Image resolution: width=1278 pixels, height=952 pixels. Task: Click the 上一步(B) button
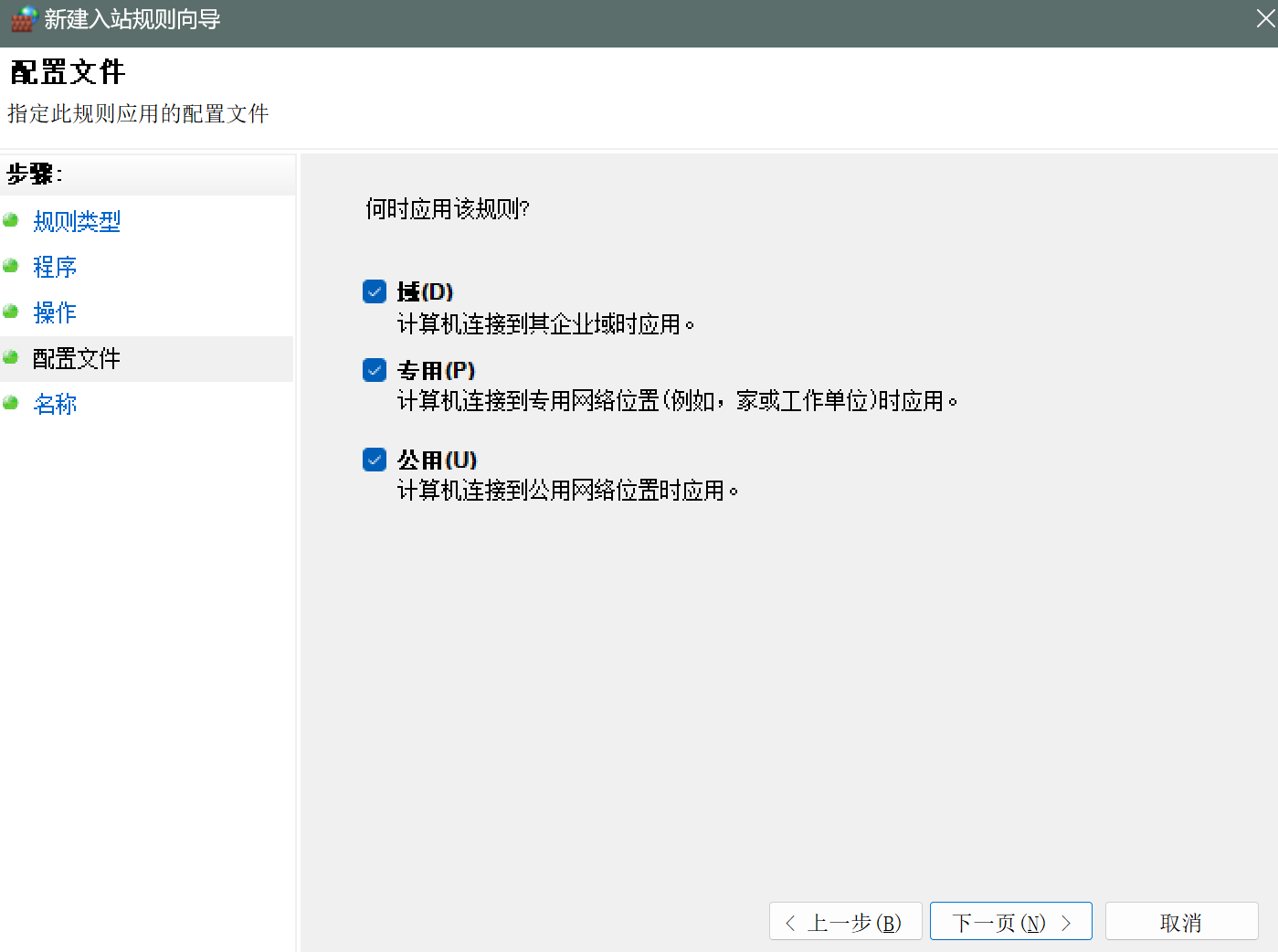(x=845, y=921)
